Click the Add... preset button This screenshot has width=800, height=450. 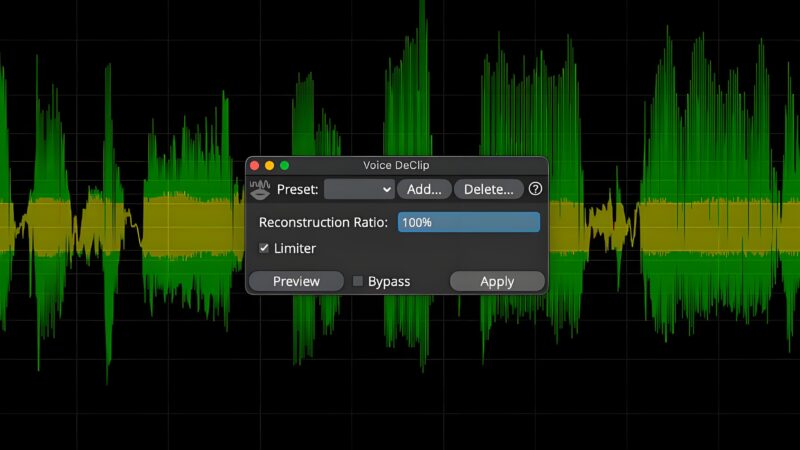point(424,189)
